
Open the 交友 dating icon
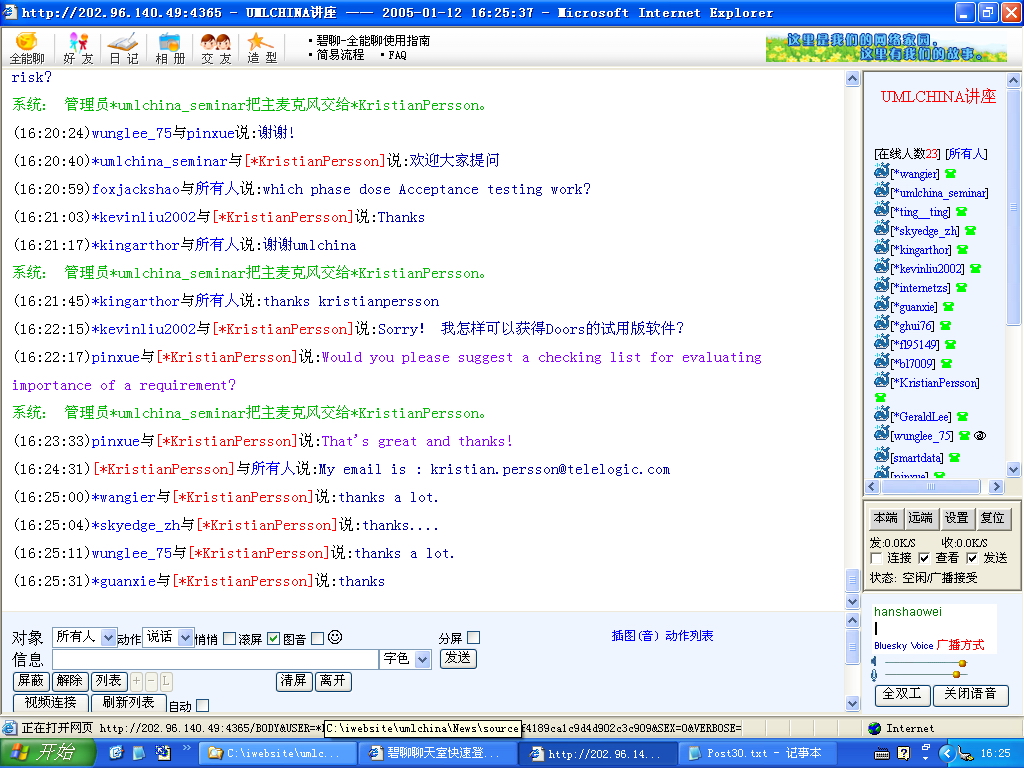pyautogui.click(x=216, y=49)
